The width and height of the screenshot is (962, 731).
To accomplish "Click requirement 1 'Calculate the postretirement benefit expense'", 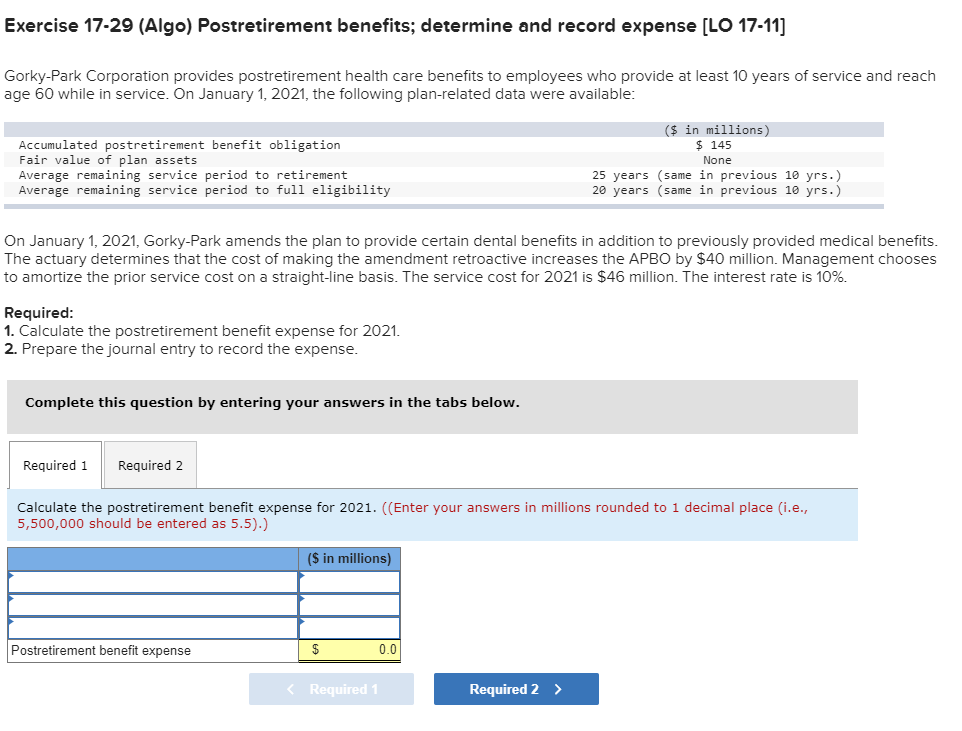I will click(x=202, y=331).
